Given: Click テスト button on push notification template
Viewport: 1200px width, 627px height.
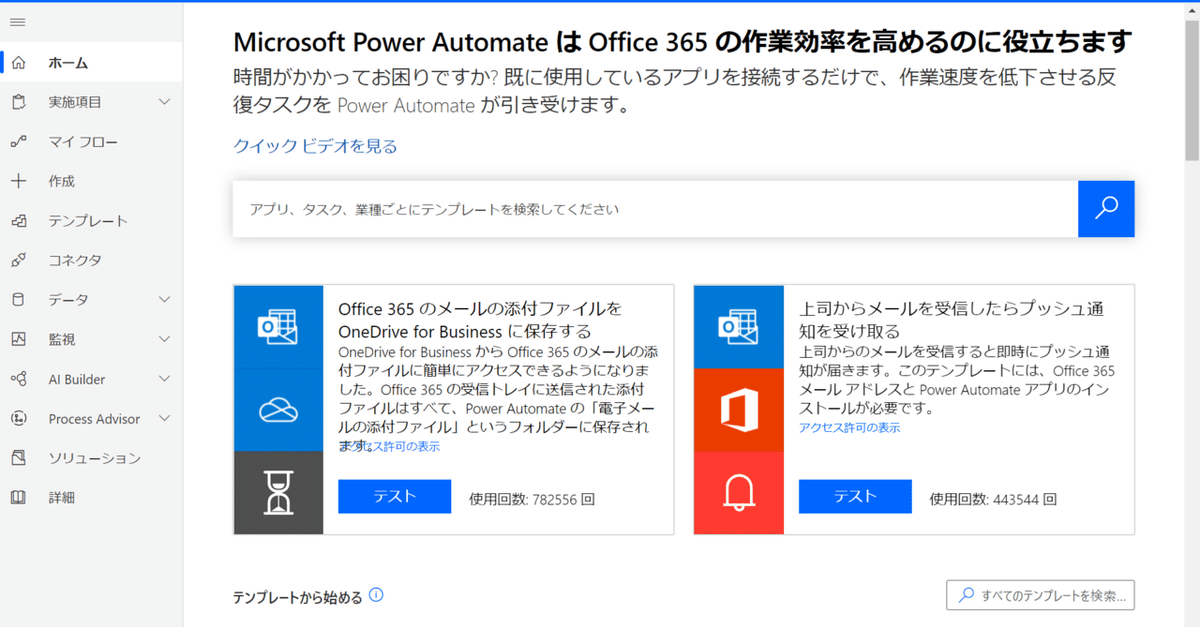Looking at the screenshot, I should click(x=855, y=497).
